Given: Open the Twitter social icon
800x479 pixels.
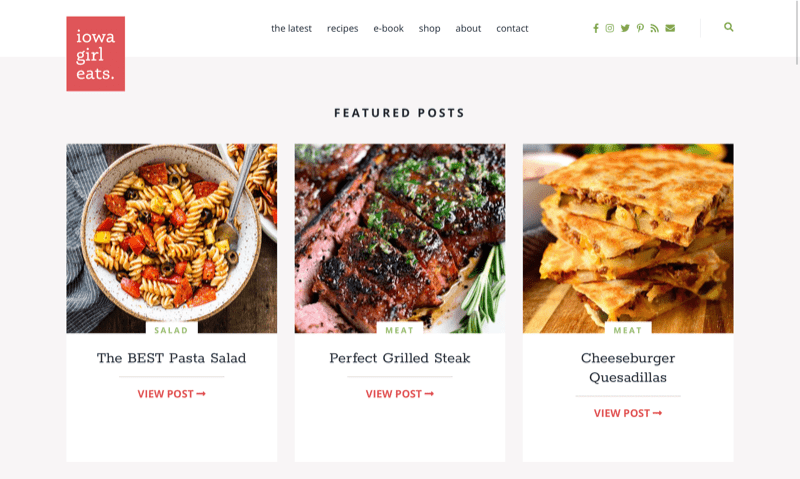Looking at the screenshot, I should point(625,28).
